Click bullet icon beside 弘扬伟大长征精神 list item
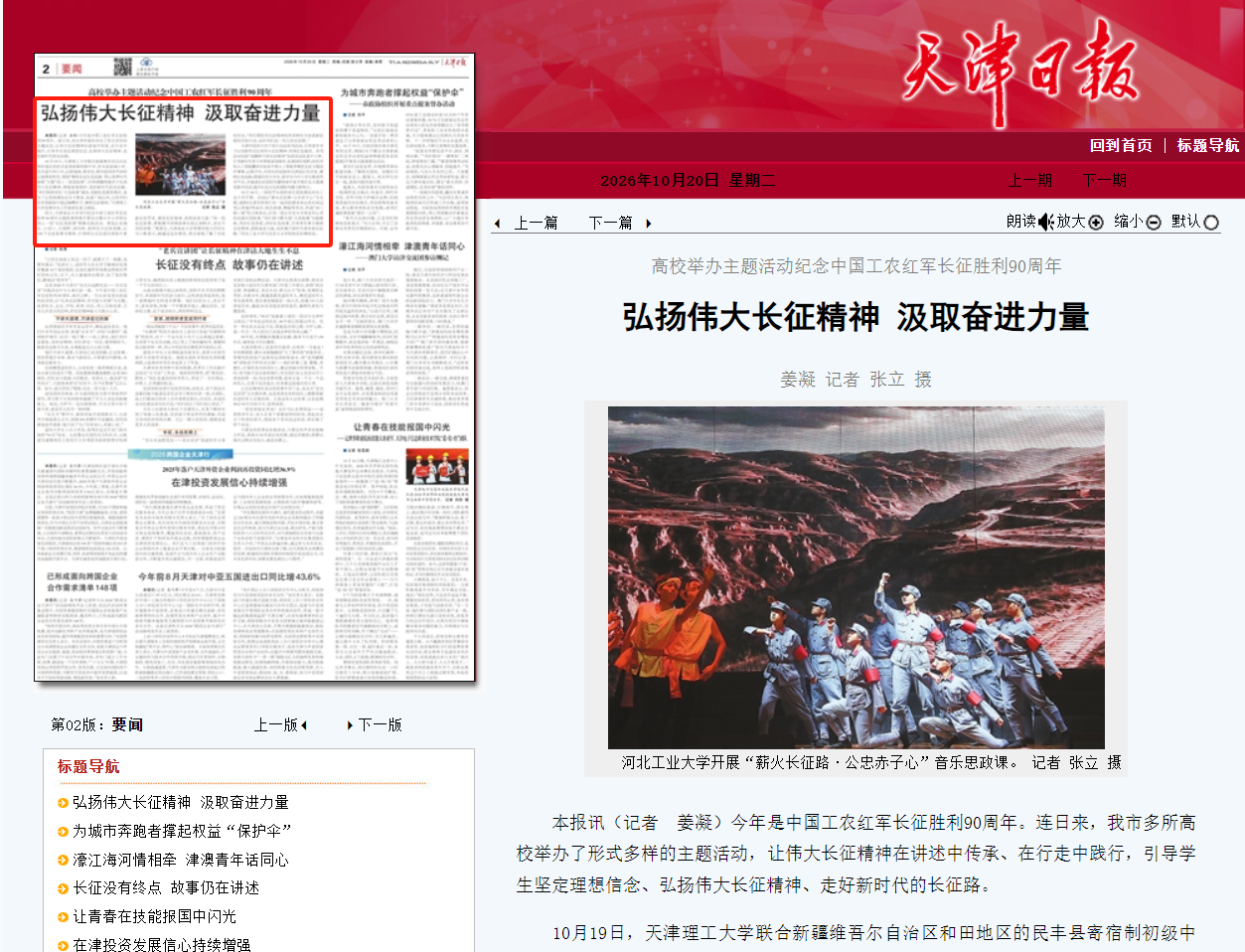This screenshot has height=952, width=1245. [64, 803]
